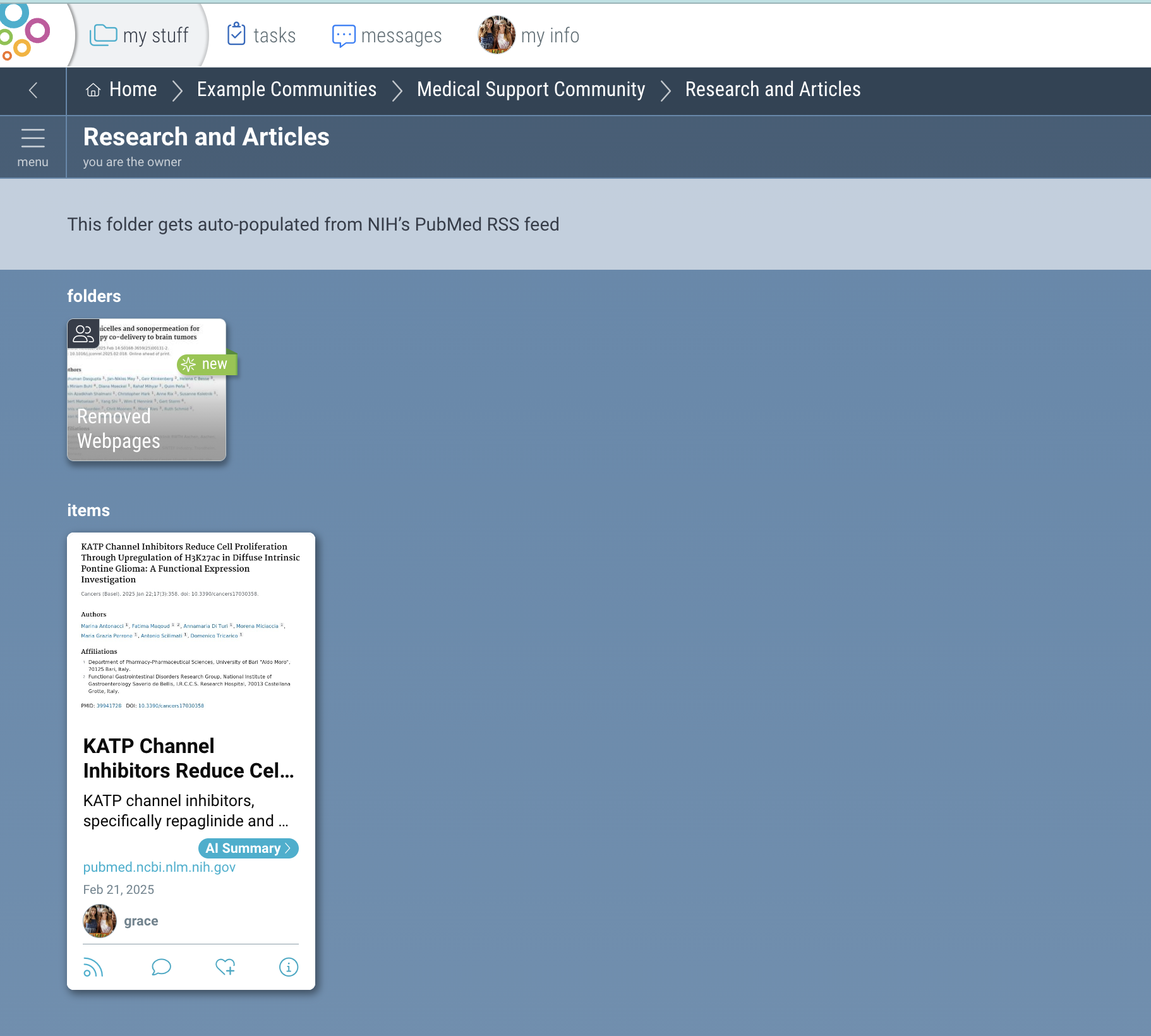Click the RSS feed icon on article card
1151x1036 pixels.
click(93, 967)
